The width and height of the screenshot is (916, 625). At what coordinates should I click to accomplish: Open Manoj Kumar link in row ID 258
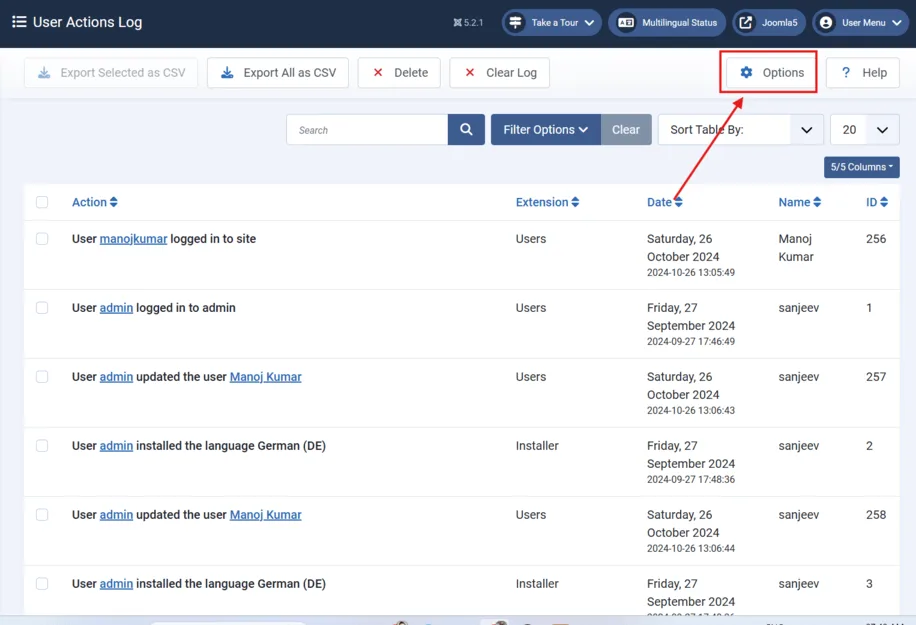(x=266, y=515)
